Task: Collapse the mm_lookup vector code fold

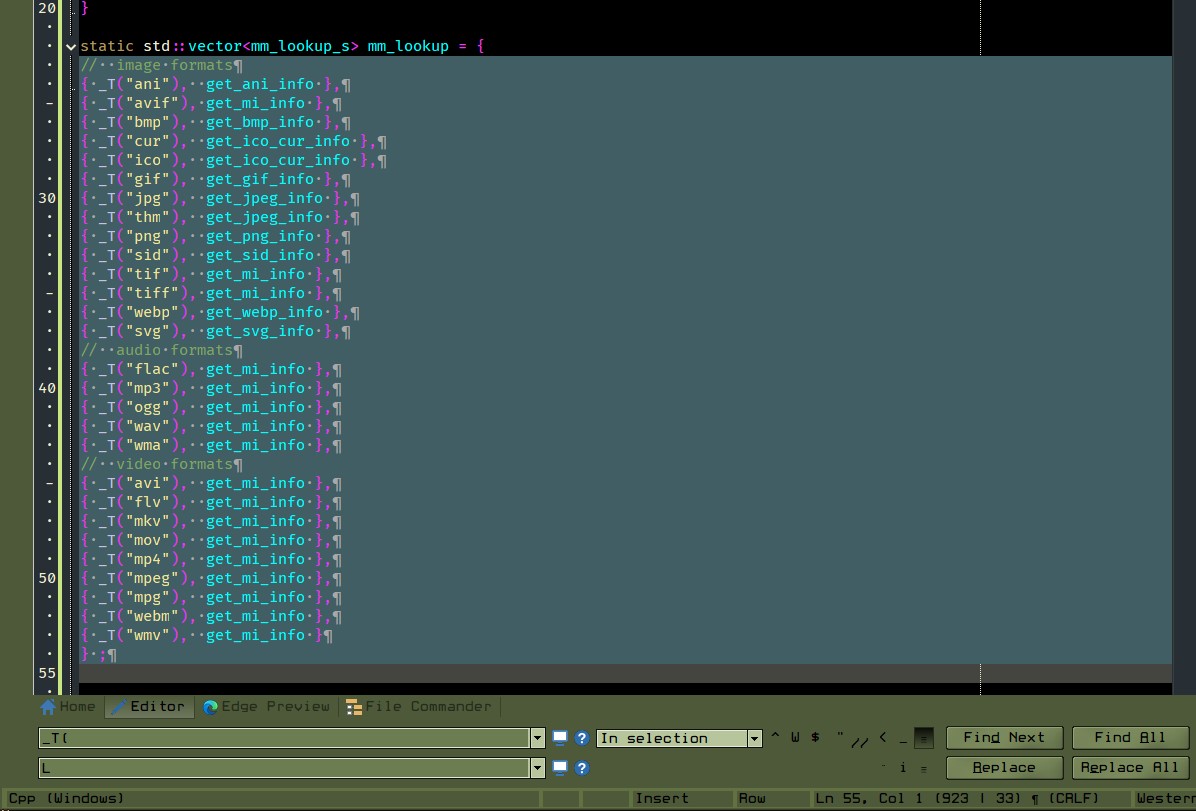Action: point(71,47)
